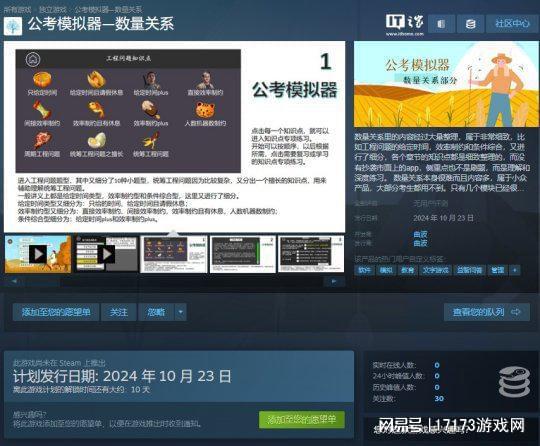Screen dimensions: 540x446
Task: Play the second video thumbnail
Action: click(x=106, y=254)
